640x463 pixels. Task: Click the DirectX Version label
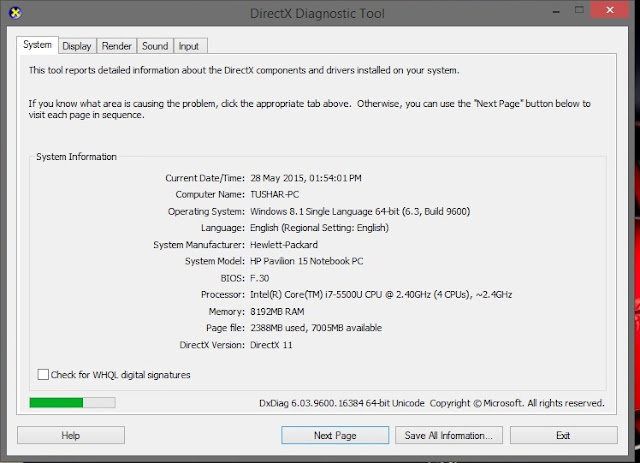[x=212, y=345]
